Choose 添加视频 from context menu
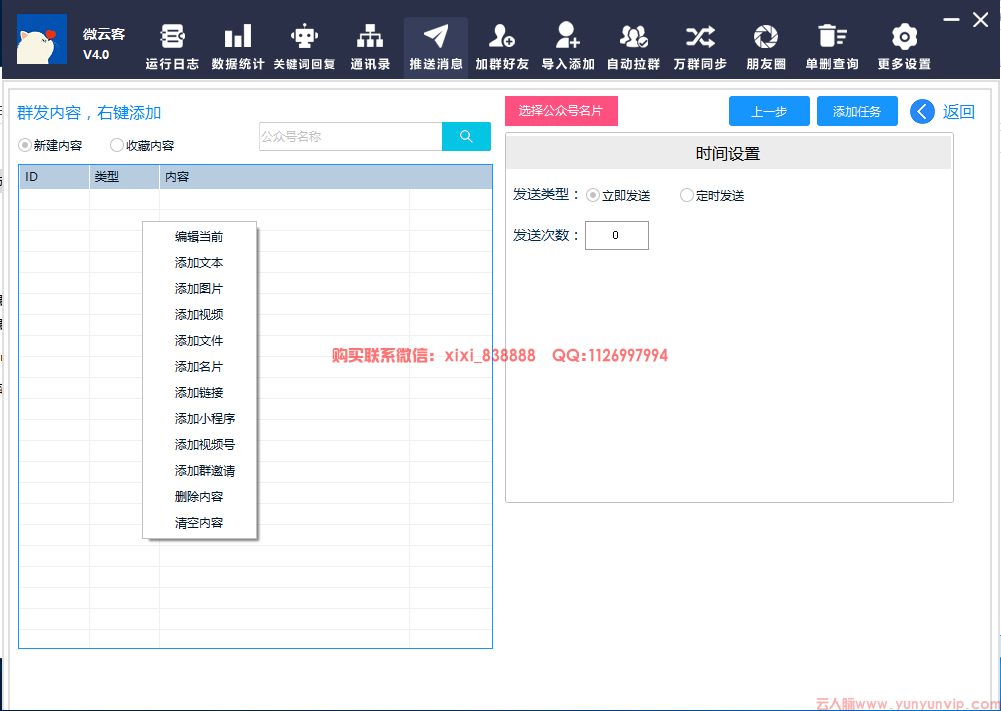 199,315
